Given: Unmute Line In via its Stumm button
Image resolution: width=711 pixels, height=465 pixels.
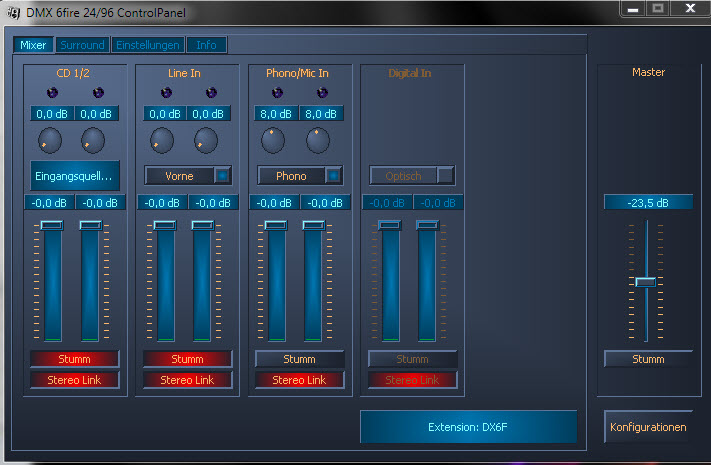Looking at the screenshot, I should (x=187, y=359).
